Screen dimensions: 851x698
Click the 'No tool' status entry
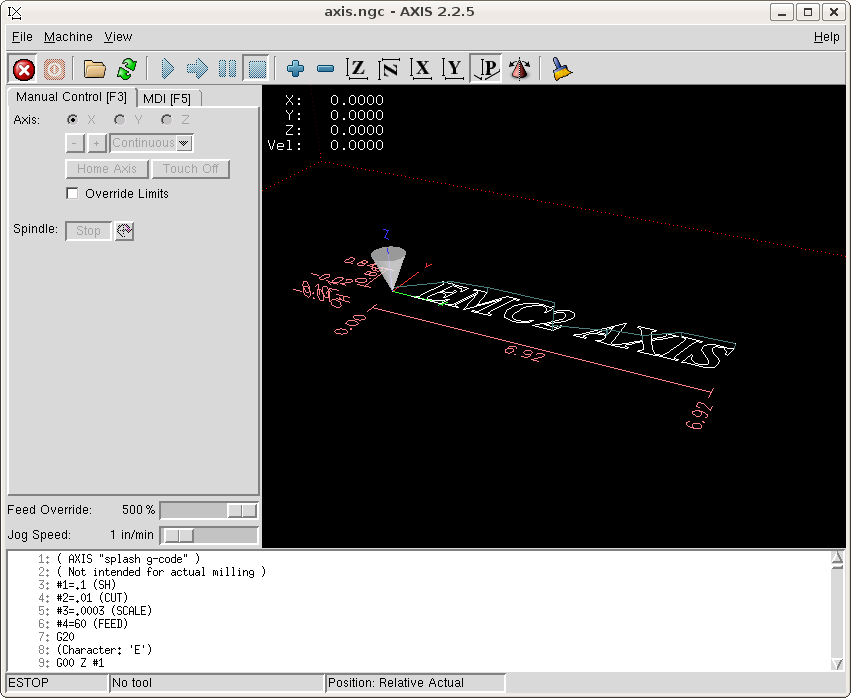(x=217, y=683)
